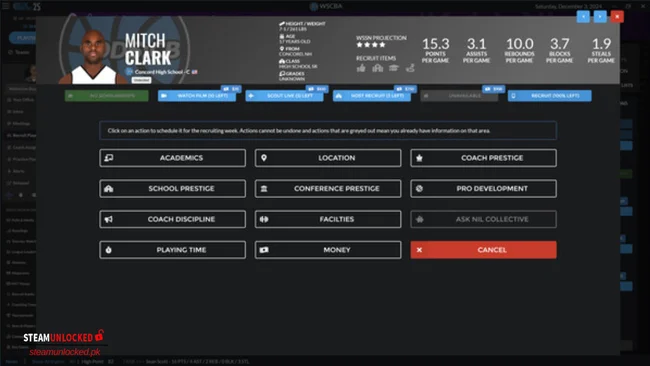Click the graduation cap recruit item icon
This screenshot has height=366, width=650.
[x=393, y=68]
